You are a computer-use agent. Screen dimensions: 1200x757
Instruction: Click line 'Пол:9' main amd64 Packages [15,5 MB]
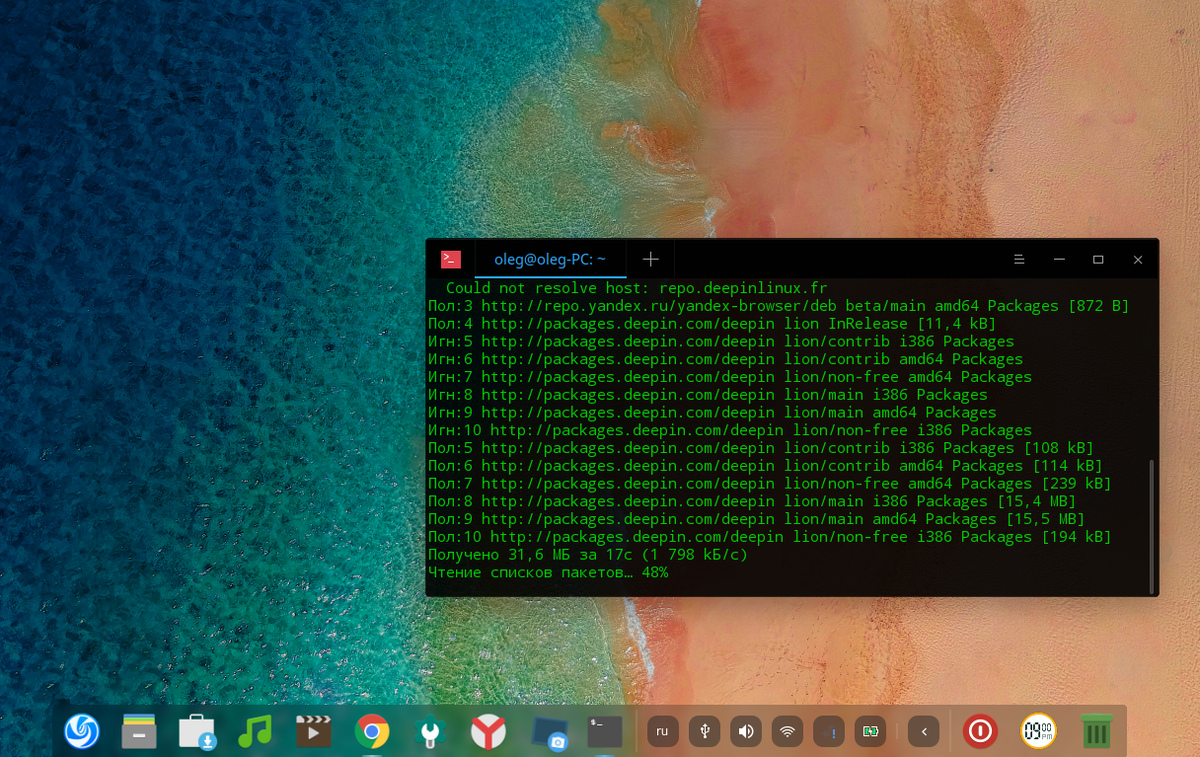(756, 519)
